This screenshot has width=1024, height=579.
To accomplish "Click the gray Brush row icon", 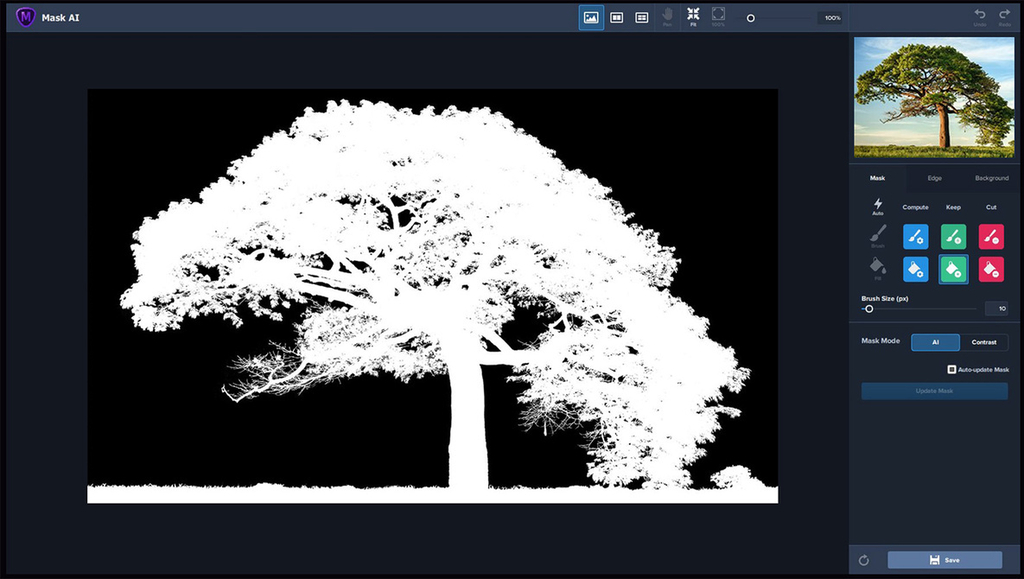I will point(878,236).
